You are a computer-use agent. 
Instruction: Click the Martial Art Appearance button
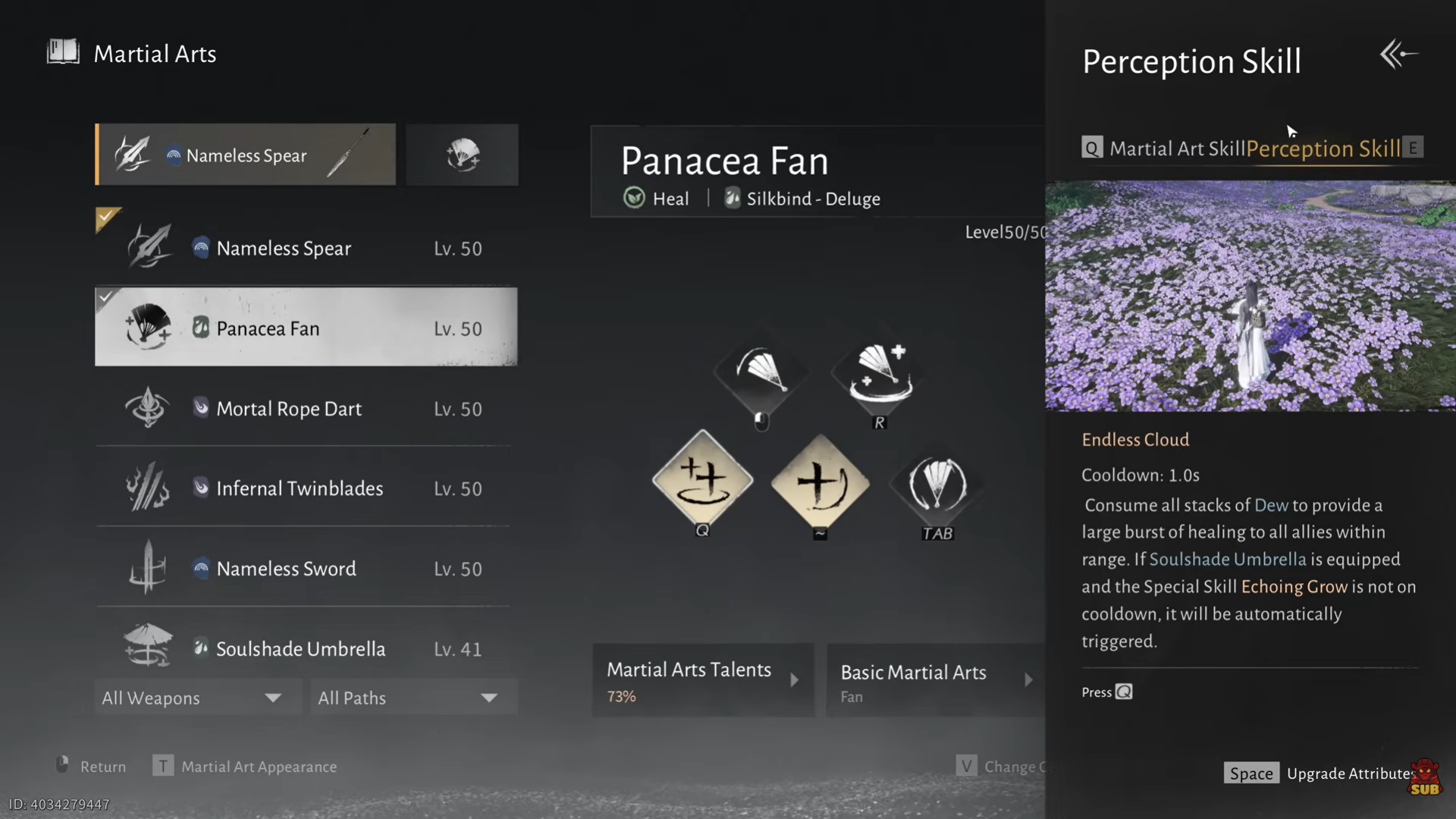tap(258, 767)
